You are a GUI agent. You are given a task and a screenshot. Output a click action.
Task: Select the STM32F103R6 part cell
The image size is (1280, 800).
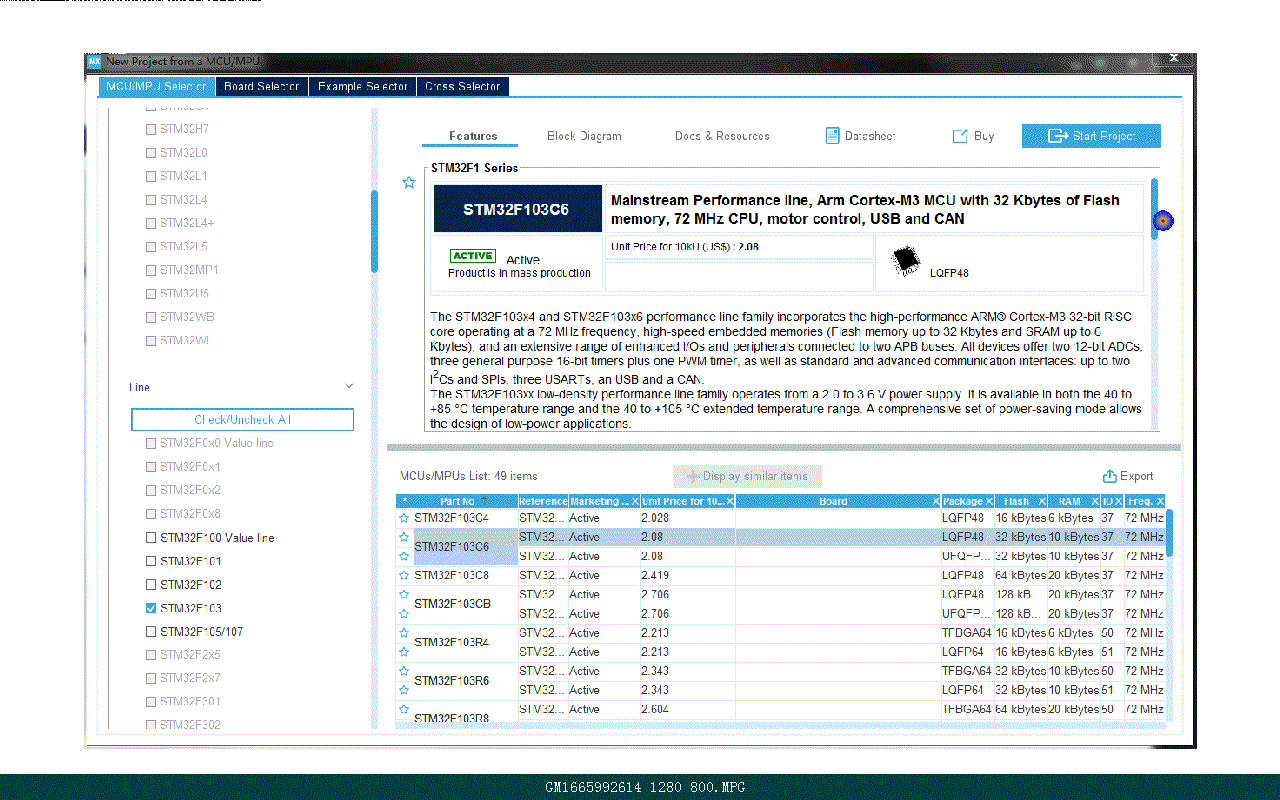(466, 680)
